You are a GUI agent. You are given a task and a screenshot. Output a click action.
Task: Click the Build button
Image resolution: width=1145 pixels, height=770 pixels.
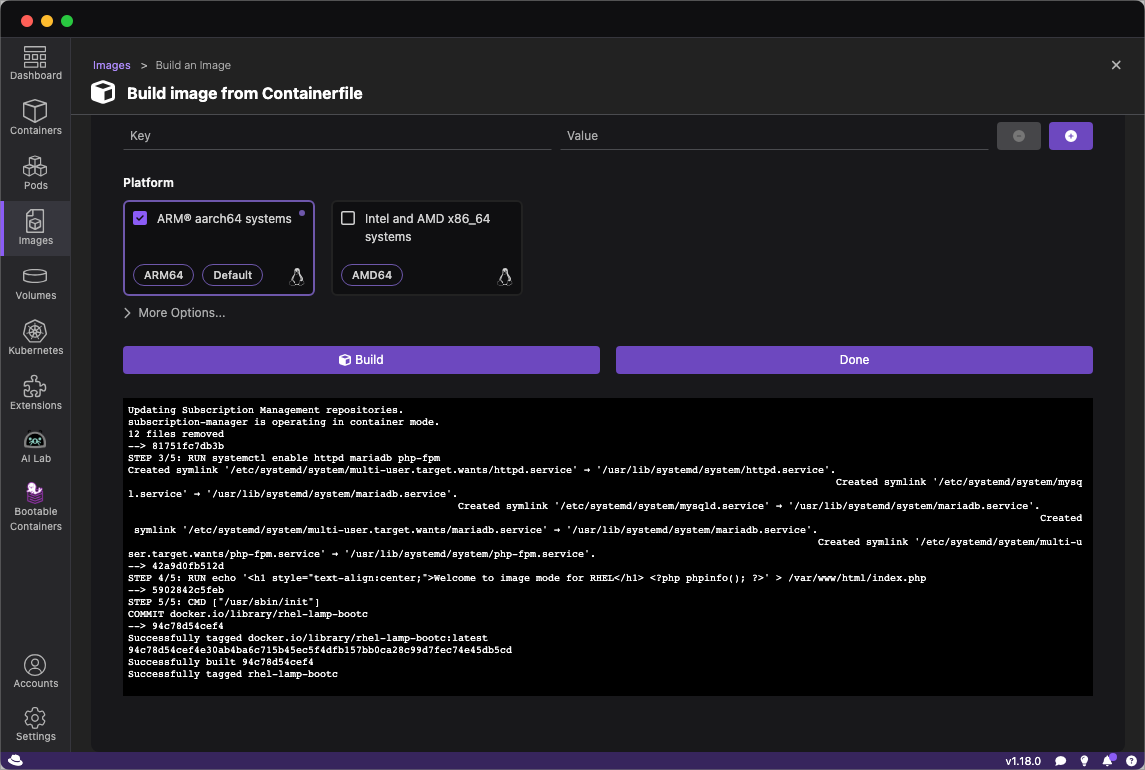pyautogui.click(x=361, y=360)
